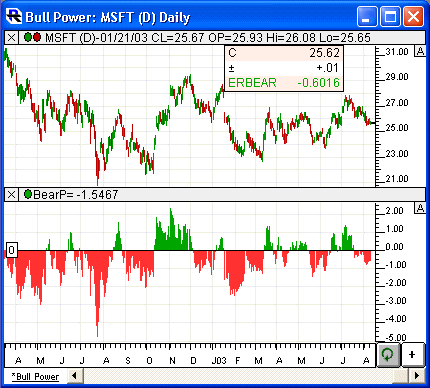Click BearP= -1.5467 label
The image size is (430, 388).
click(76, 194)
